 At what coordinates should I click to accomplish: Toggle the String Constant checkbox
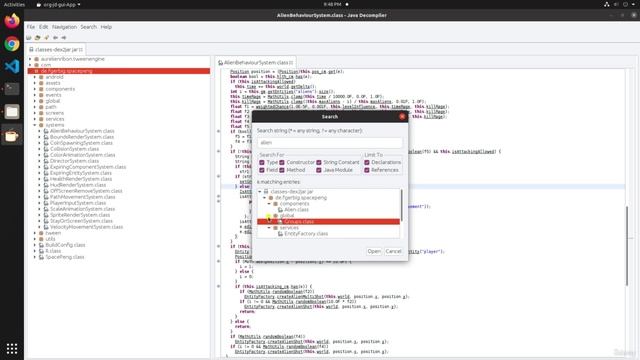(x=319, y=162)
